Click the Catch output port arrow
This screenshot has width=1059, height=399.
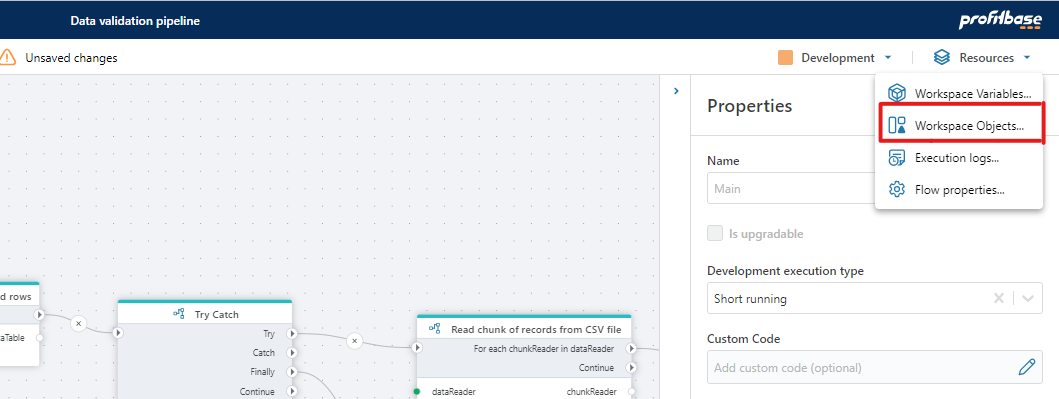292,352
